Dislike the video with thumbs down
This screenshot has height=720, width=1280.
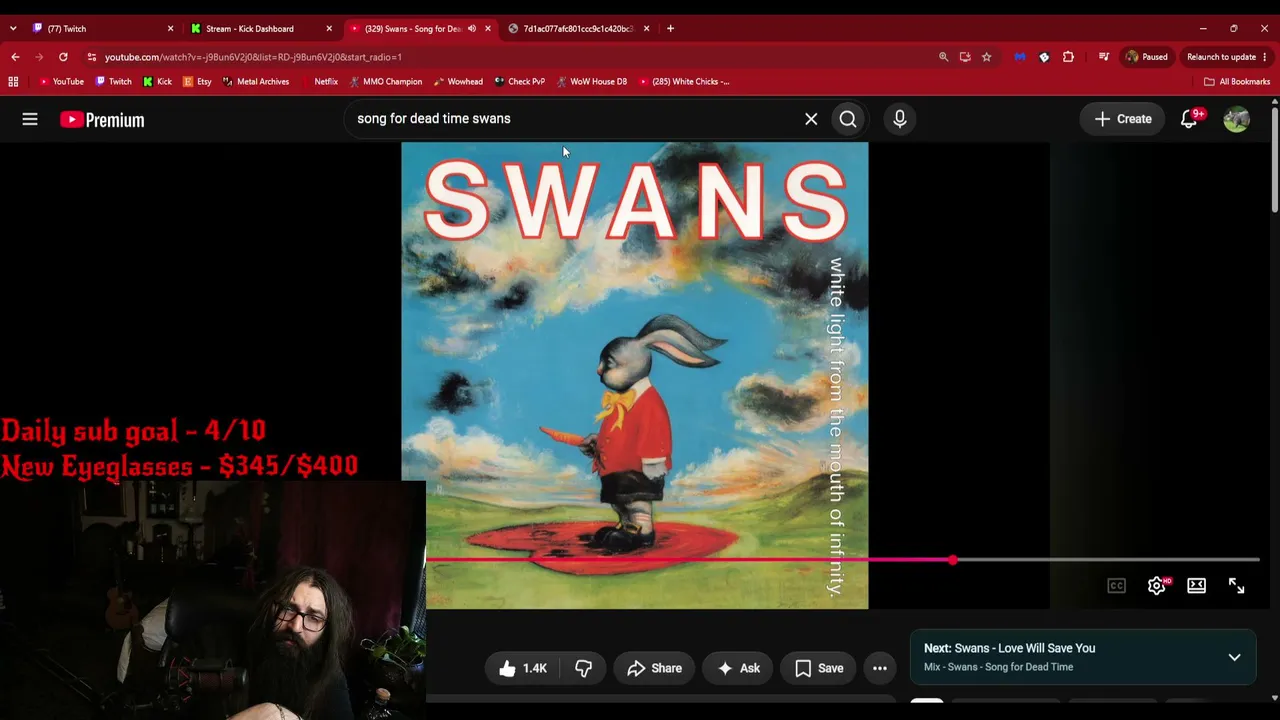pyautogui.click(x=583, y=668)
